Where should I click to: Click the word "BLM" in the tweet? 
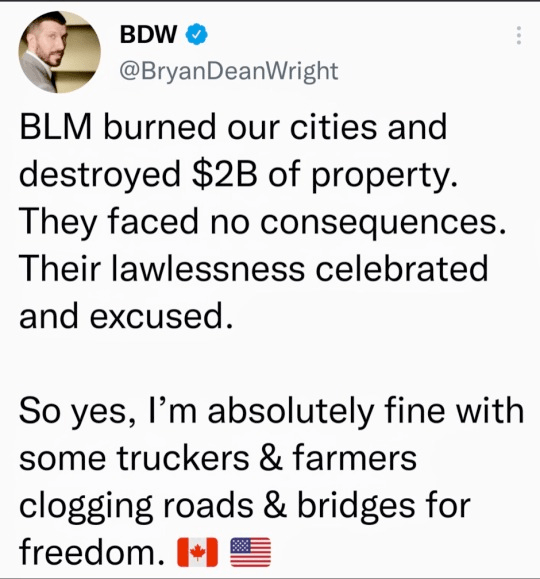coord(55,127)
